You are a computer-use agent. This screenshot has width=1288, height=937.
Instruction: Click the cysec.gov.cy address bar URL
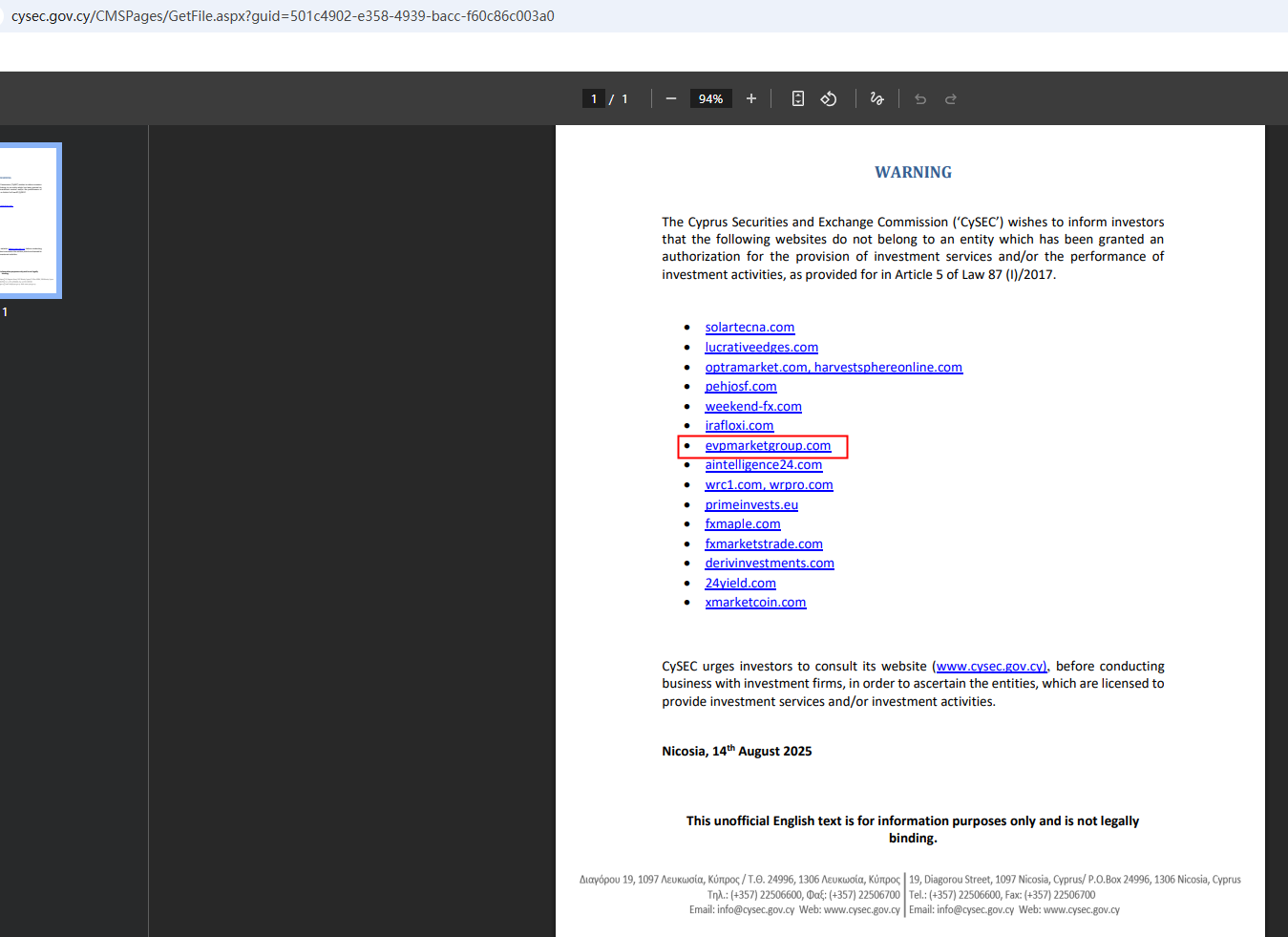pyautogui.click(x=283, y=16)
